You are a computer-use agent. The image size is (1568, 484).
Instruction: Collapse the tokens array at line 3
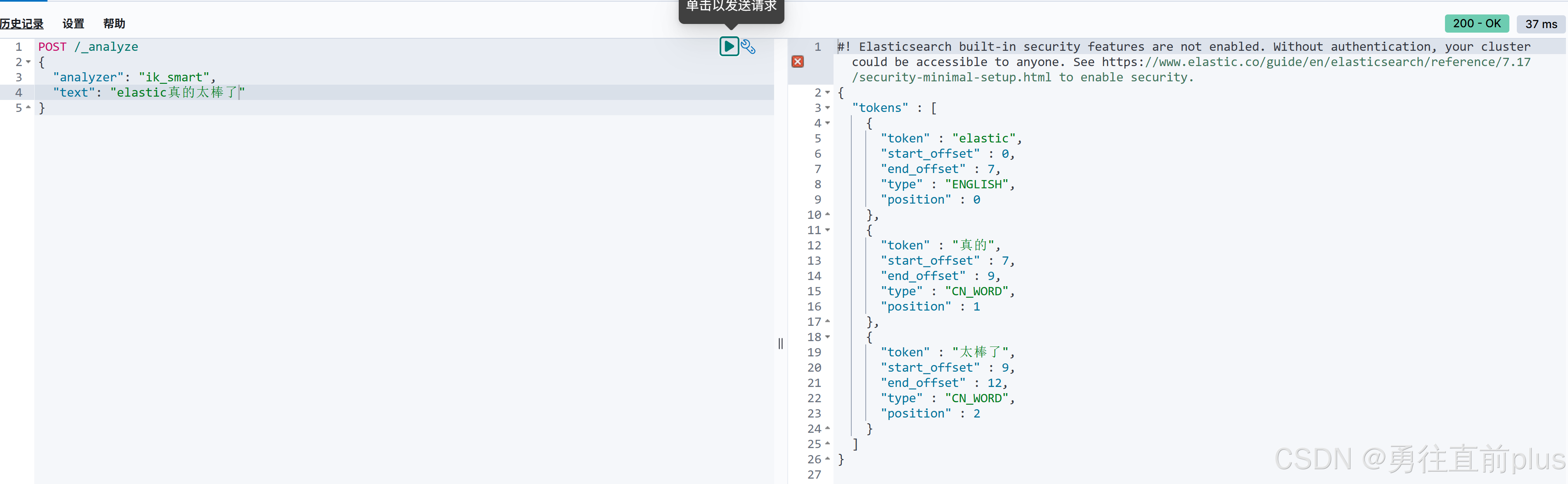coord(827,108)
